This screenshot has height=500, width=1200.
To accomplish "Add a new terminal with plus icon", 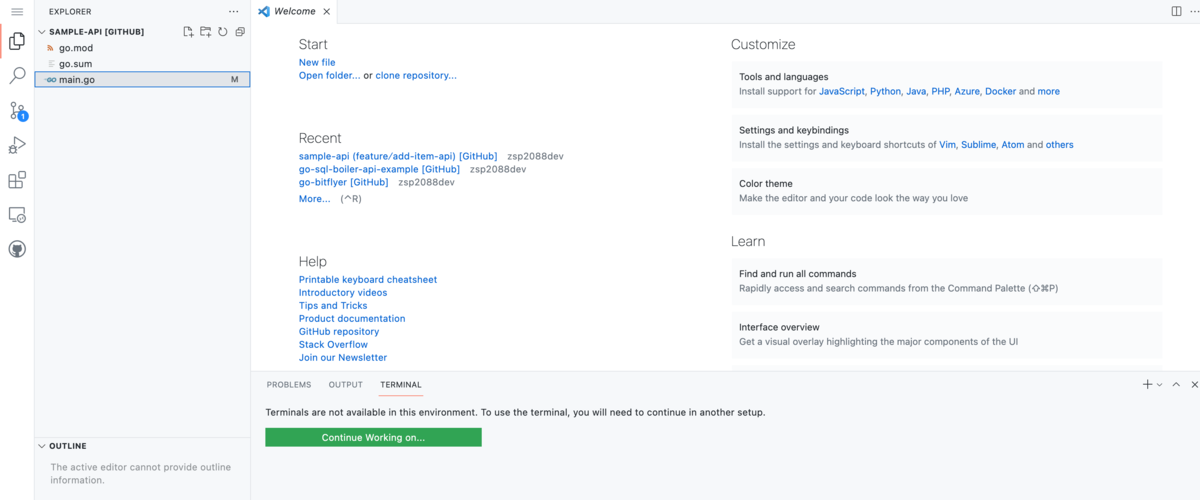I will tap(1147, 384).
